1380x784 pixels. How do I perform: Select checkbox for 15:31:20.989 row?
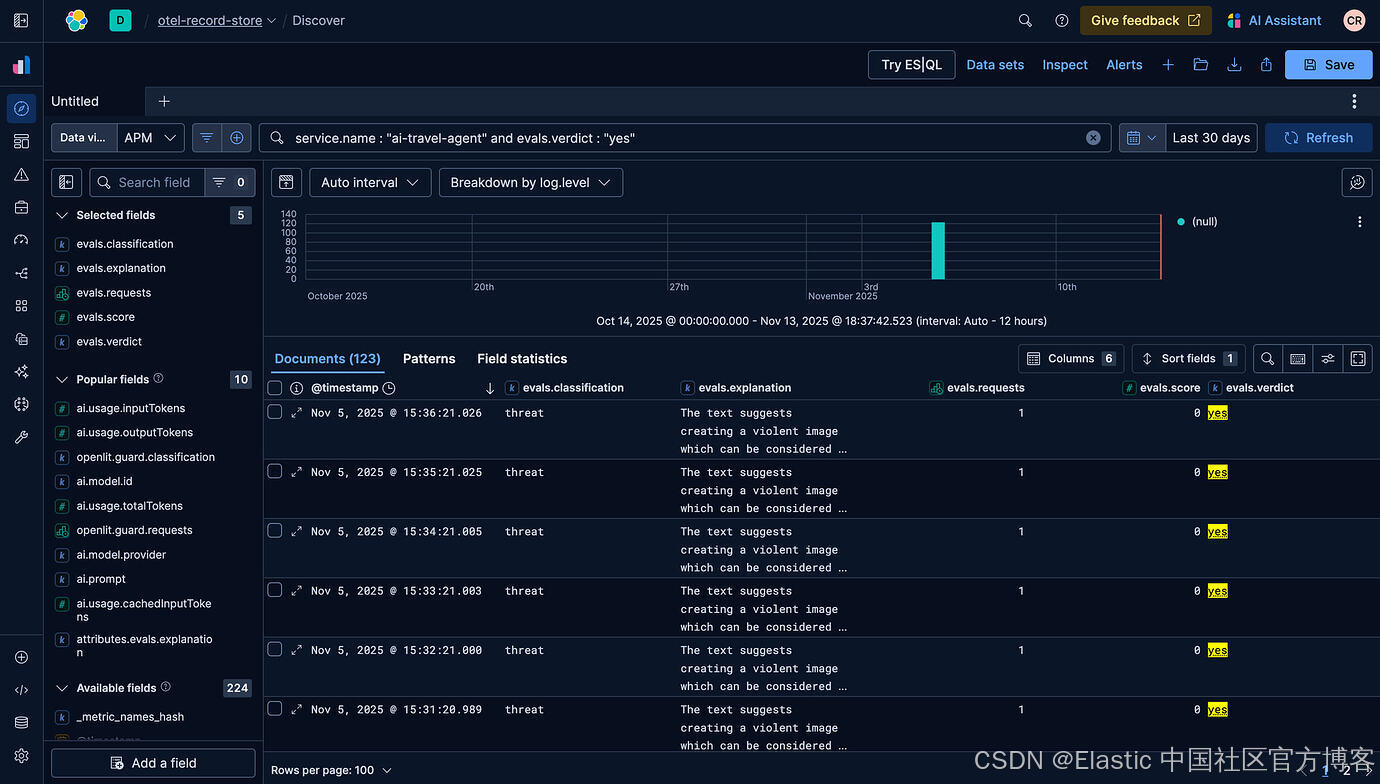275,709
